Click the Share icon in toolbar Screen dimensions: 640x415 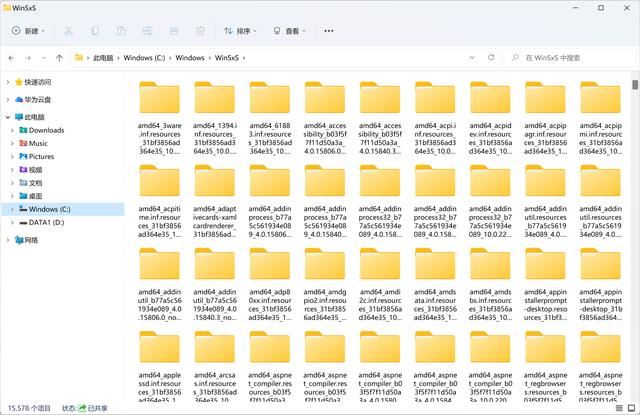tap(174, 31)
